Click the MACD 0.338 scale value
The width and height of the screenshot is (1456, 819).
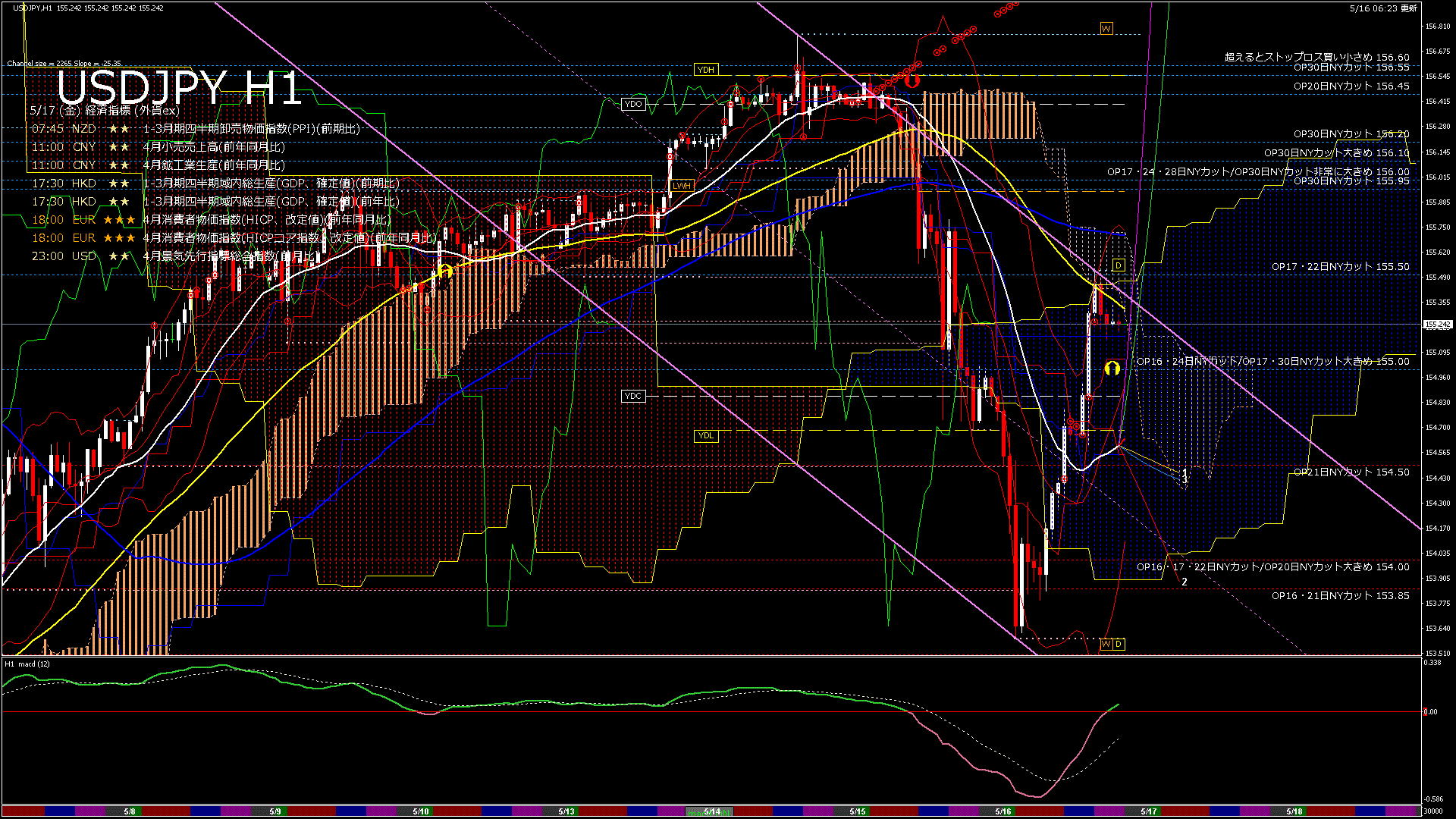[x=1432, y=663]
